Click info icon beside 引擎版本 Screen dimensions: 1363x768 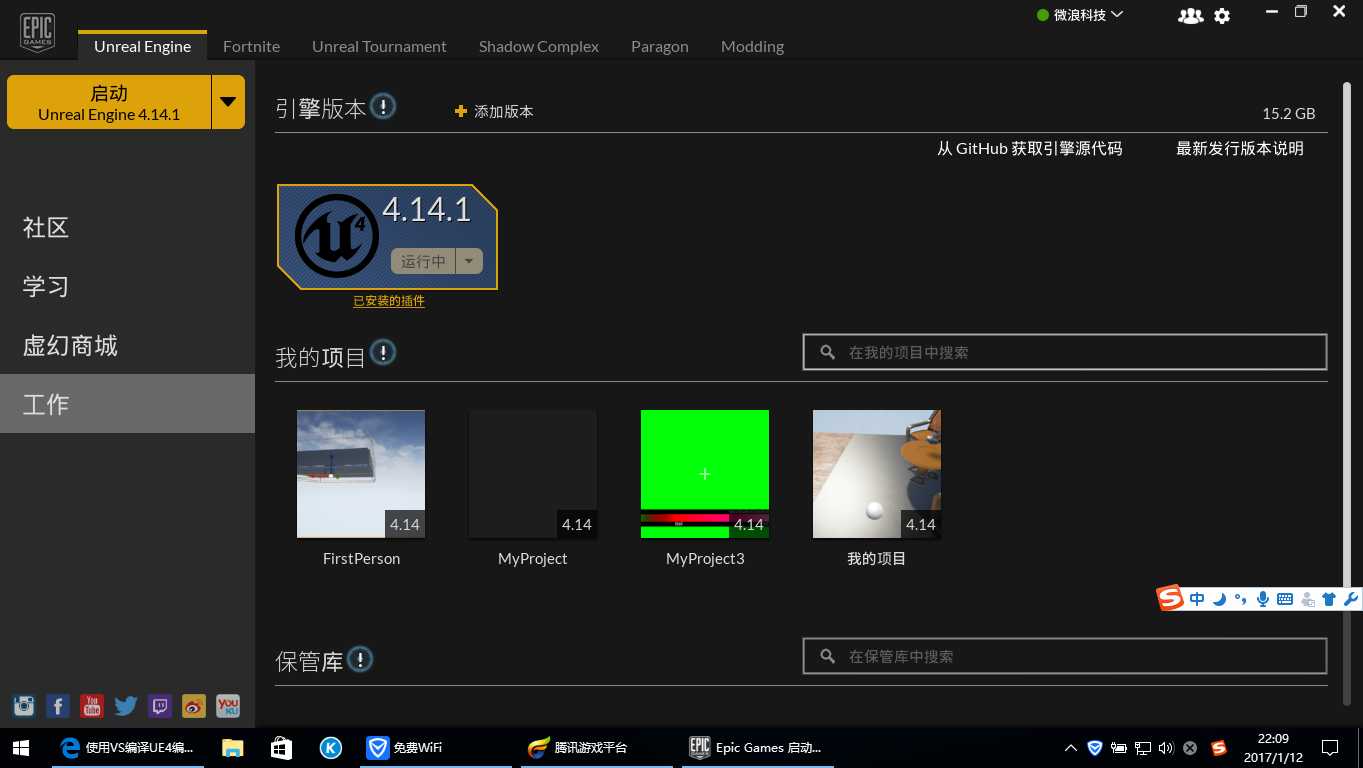(x=383, y=106)
